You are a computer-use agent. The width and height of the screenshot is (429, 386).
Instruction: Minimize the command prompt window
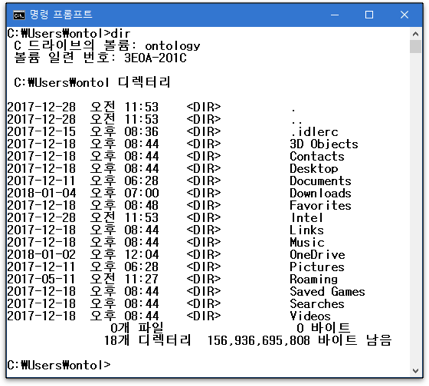click(x=335, y=15)
